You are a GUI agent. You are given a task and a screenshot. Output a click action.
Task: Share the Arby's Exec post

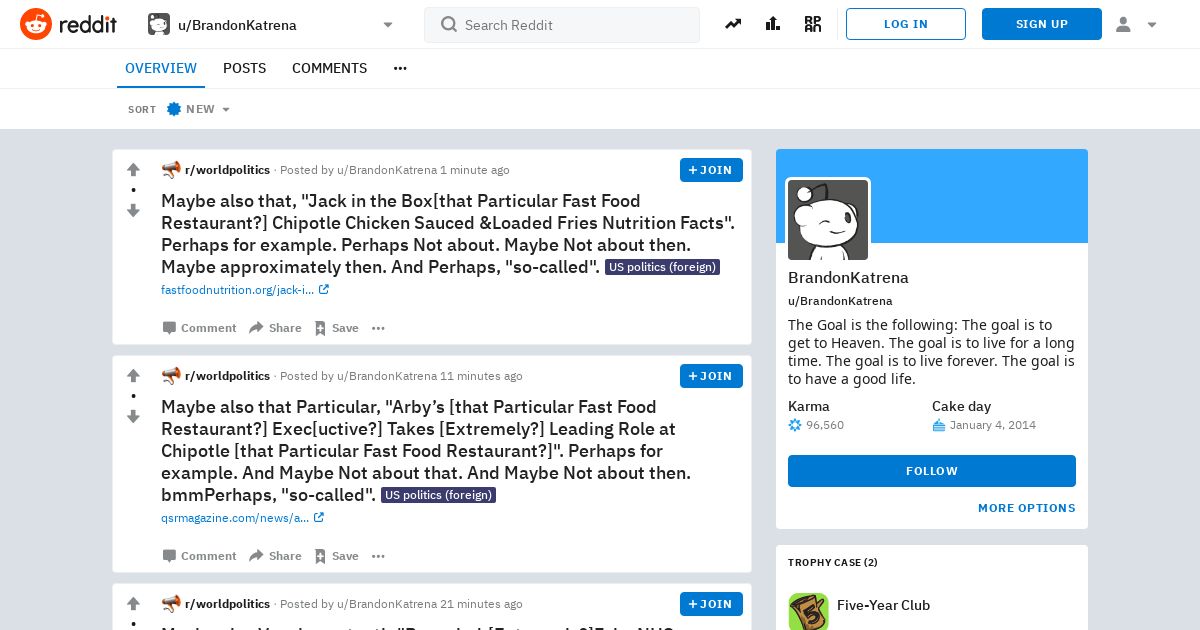pos(275,556)
